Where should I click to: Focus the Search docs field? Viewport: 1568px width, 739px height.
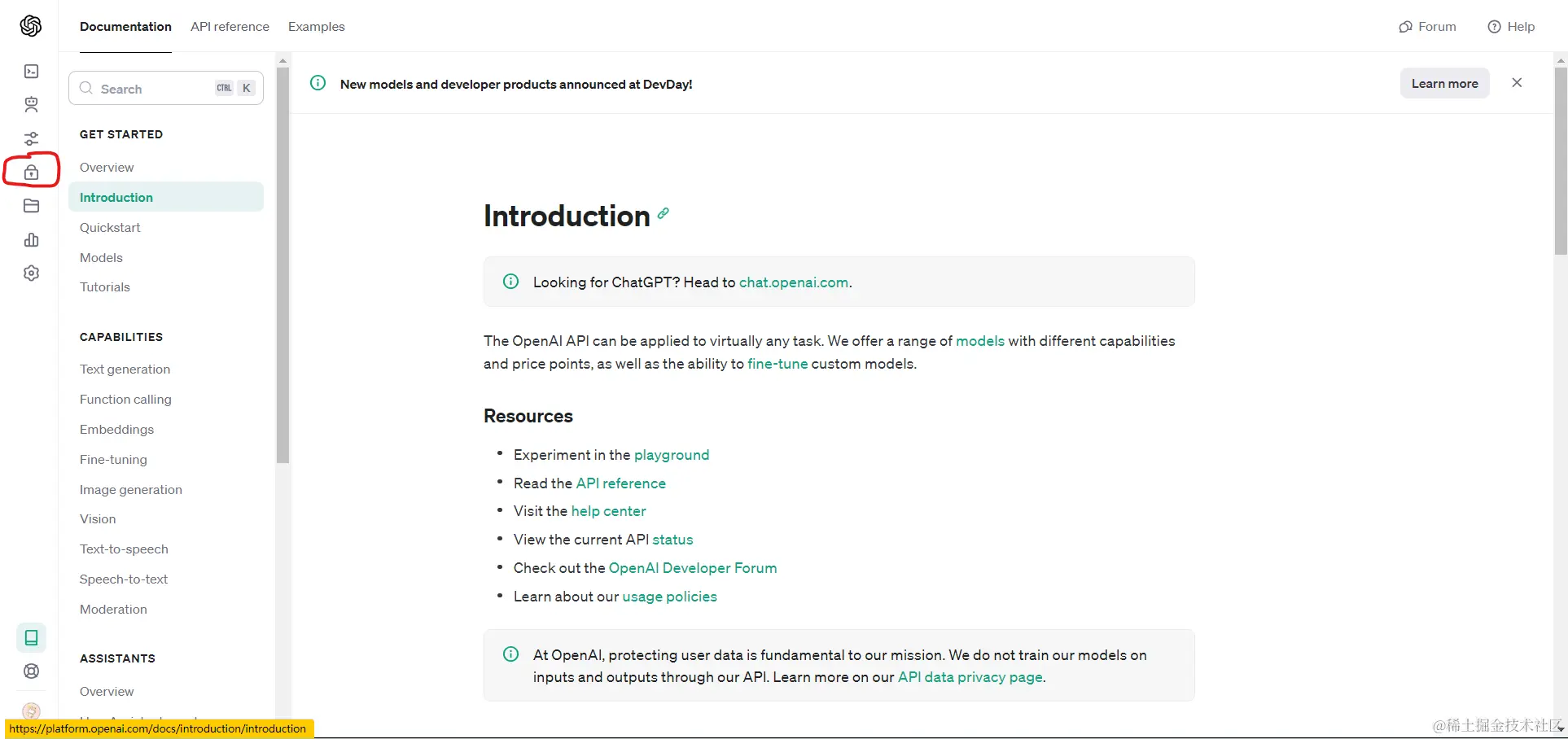pos(155,89)
